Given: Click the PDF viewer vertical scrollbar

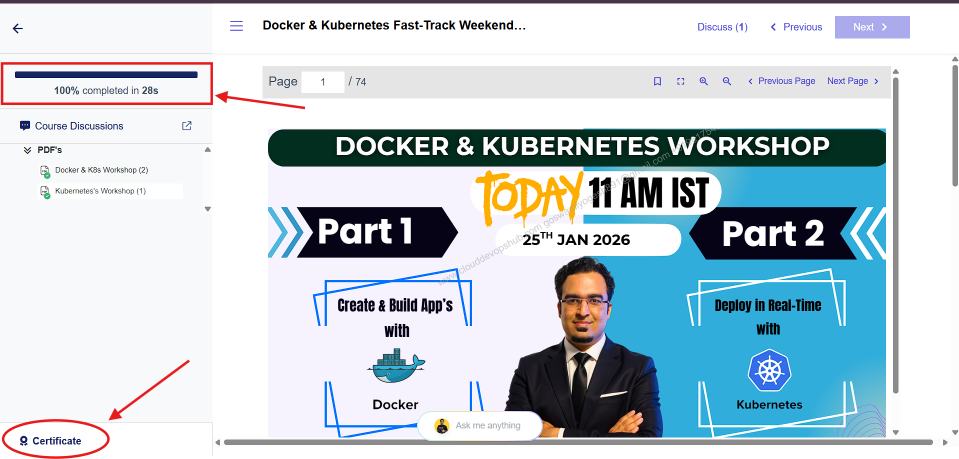Looking at the screenshot, I should pyautogui.click(x=897, y=236).
